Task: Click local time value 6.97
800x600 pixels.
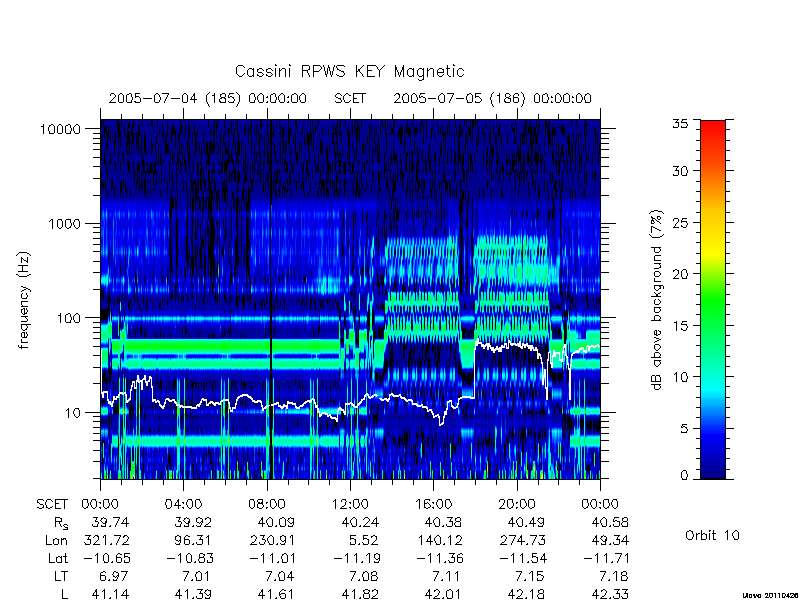Action: [115, 577]
